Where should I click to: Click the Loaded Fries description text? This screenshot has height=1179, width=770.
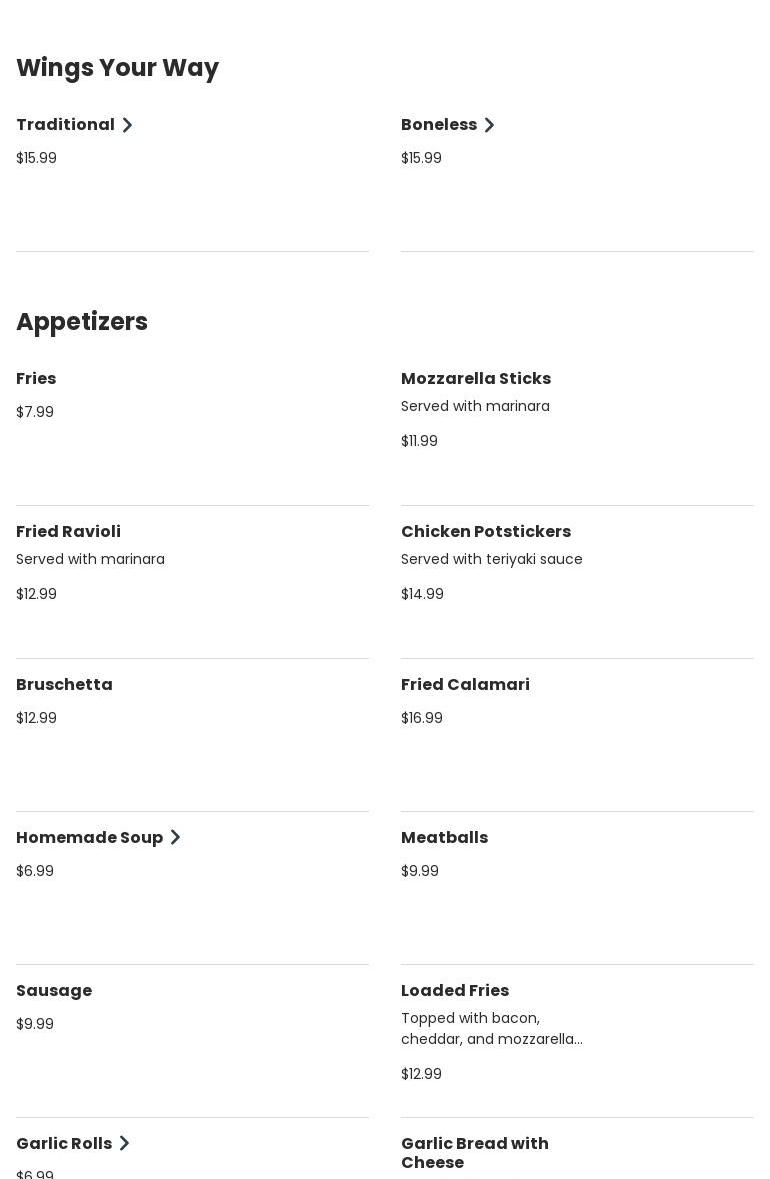pyautogui.click(x=491, y=1029)
